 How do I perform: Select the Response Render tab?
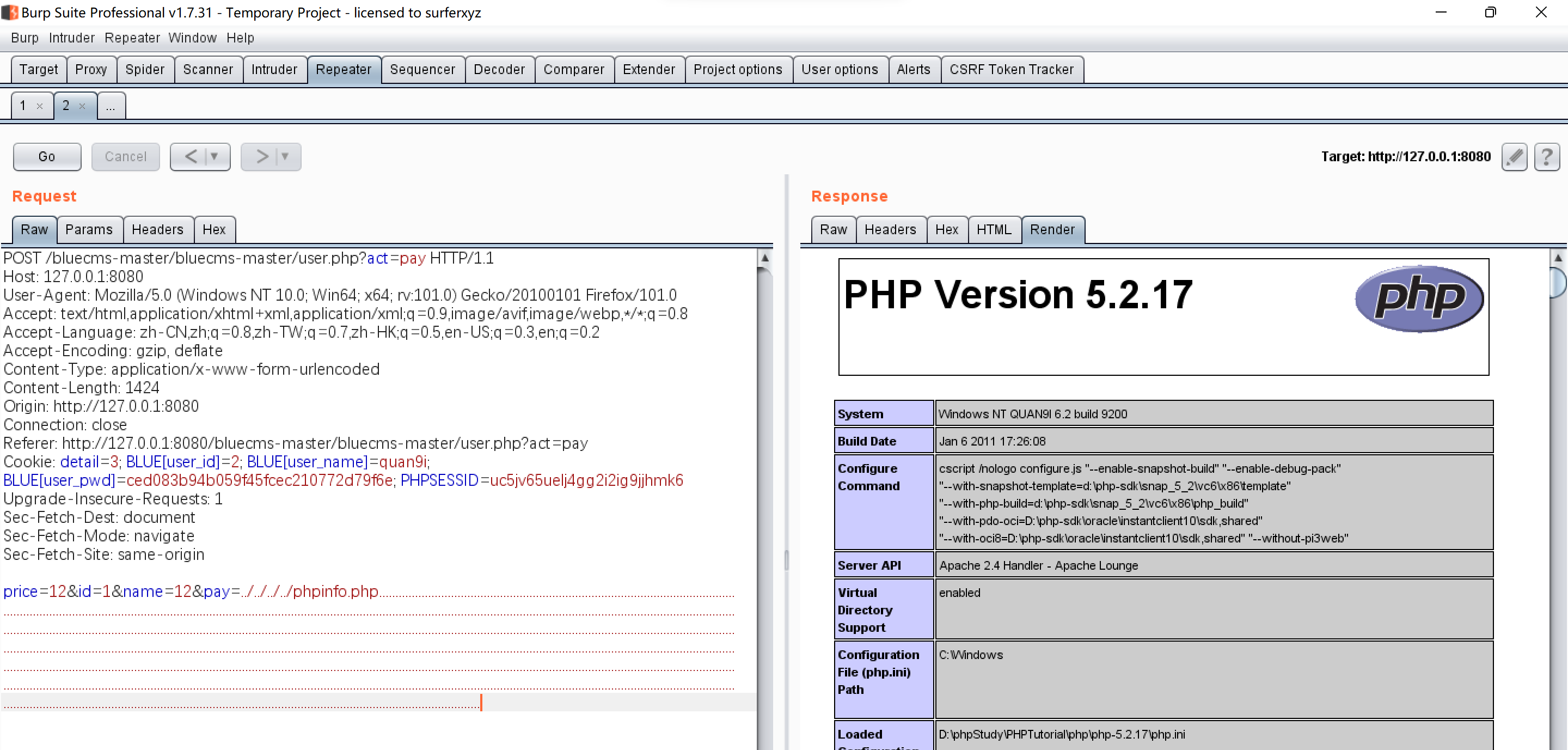click(x=1052, y=229)
